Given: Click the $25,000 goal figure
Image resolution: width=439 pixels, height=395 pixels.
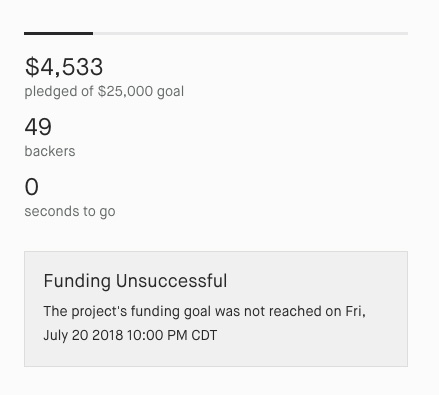Looking at the screenshot, I should (125, 91).
